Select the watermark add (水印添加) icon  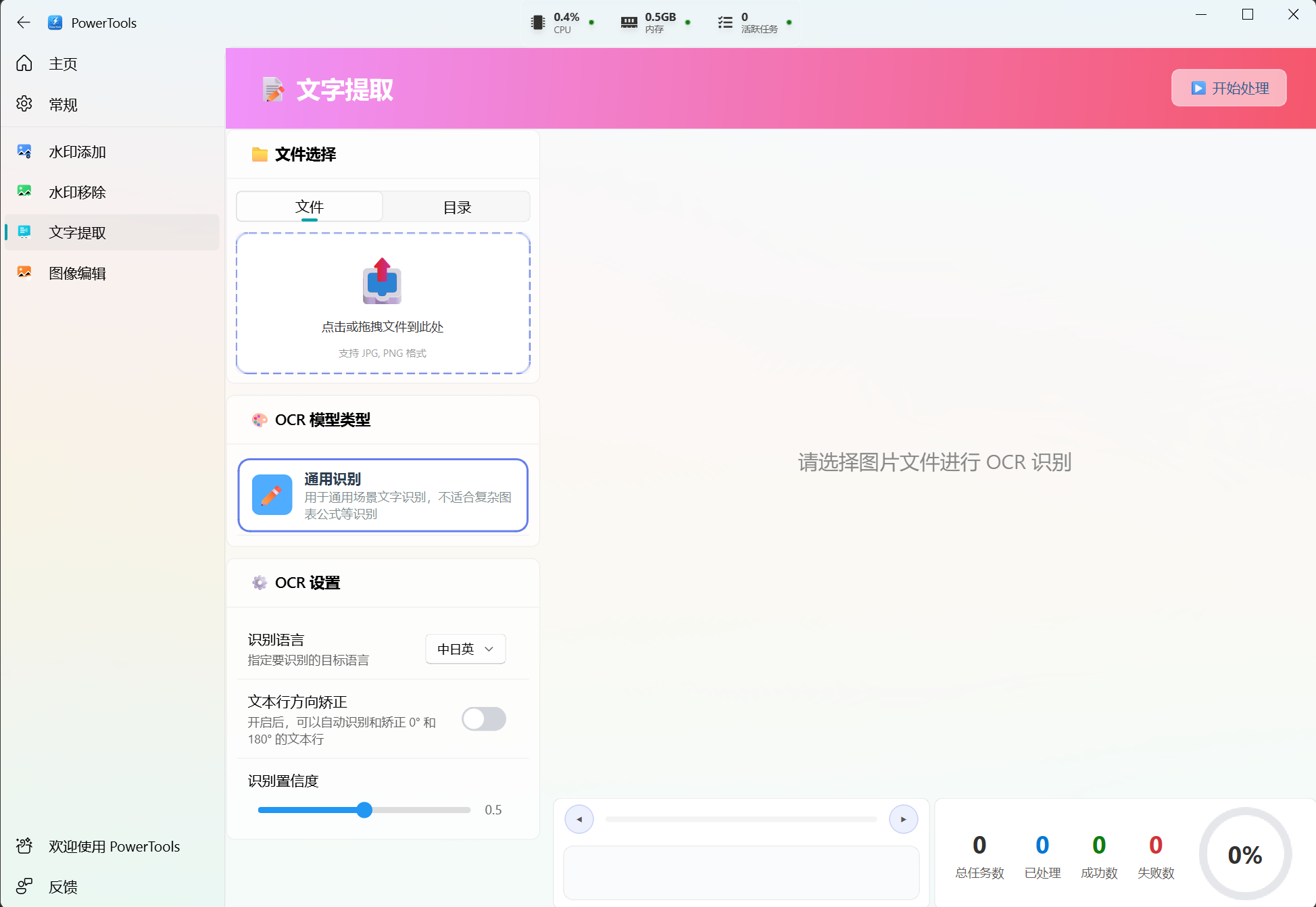[24, 151]
